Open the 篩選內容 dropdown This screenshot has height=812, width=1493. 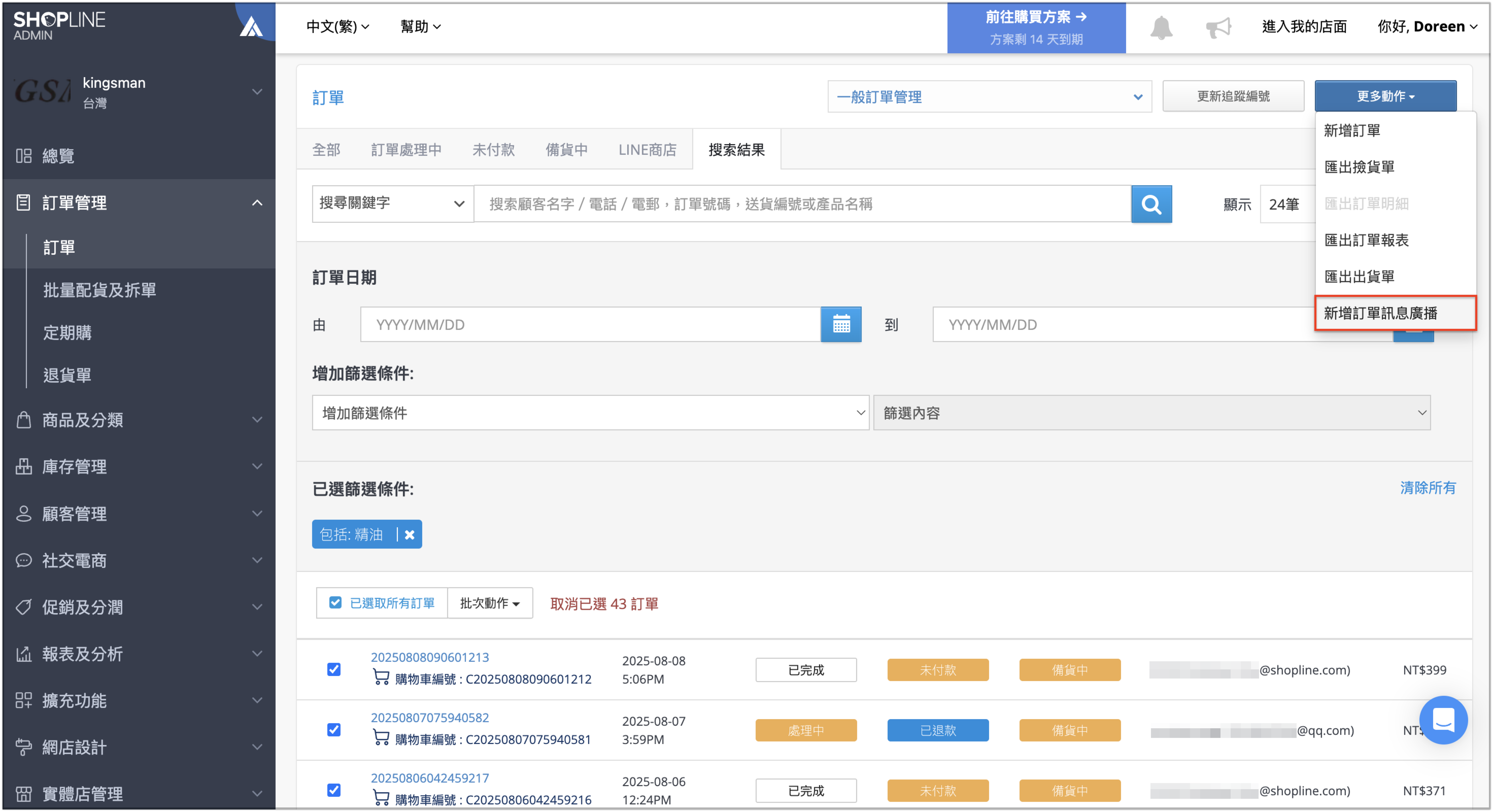pos(1152,413)
